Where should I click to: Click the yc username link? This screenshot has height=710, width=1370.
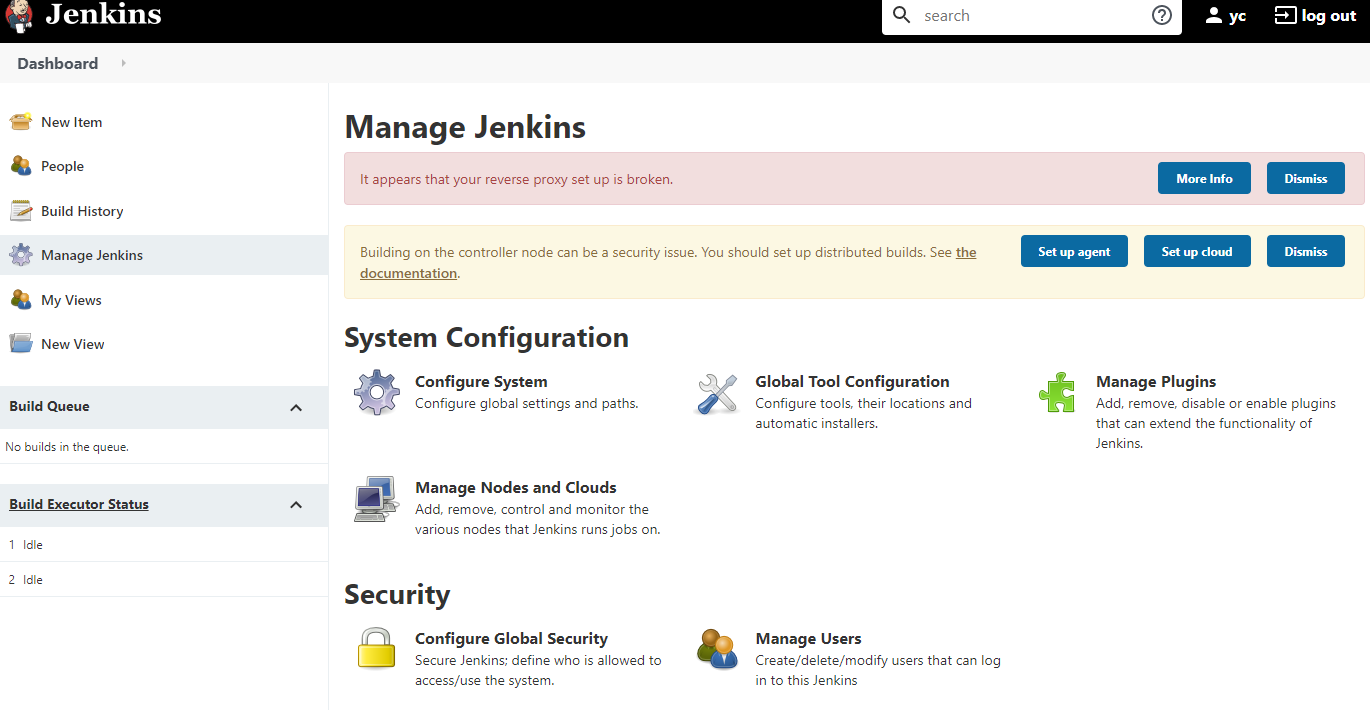pyautogui.click(x=1238, y=16)
